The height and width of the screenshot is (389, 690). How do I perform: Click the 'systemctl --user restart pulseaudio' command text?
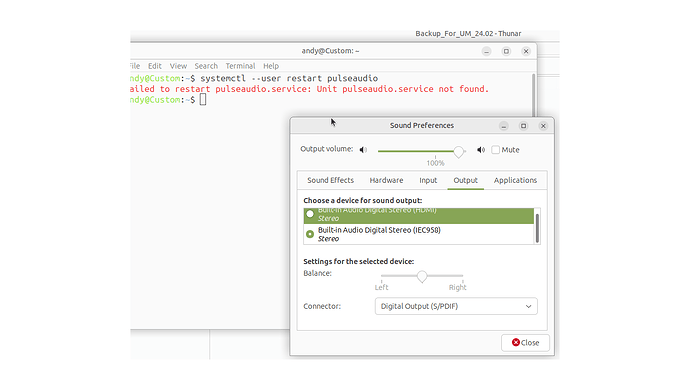pos(289,78)
